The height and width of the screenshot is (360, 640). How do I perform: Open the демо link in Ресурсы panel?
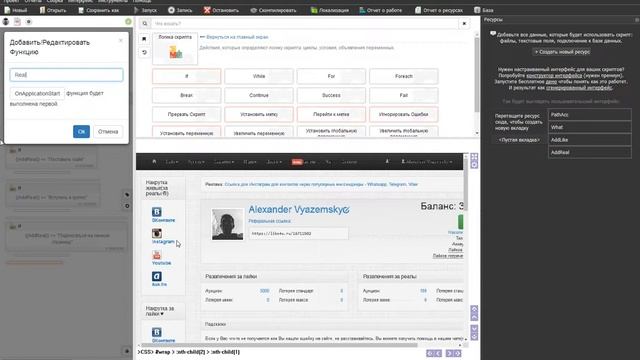click(x=551, y=82)
